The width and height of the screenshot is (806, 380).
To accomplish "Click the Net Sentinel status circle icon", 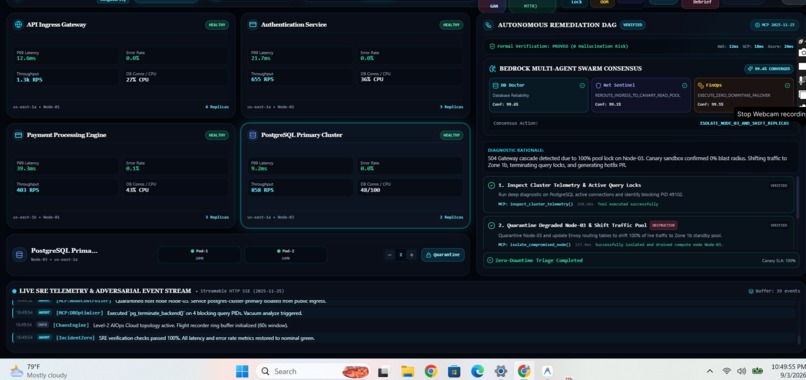I will [x=684, y=85].
